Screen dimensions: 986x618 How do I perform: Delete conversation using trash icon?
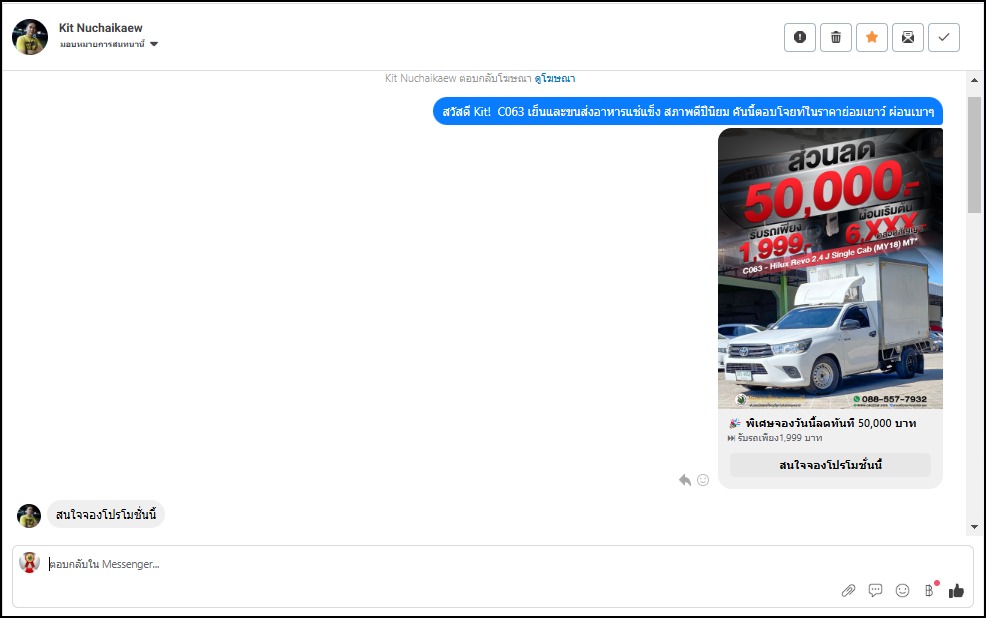tap(836, 37)
